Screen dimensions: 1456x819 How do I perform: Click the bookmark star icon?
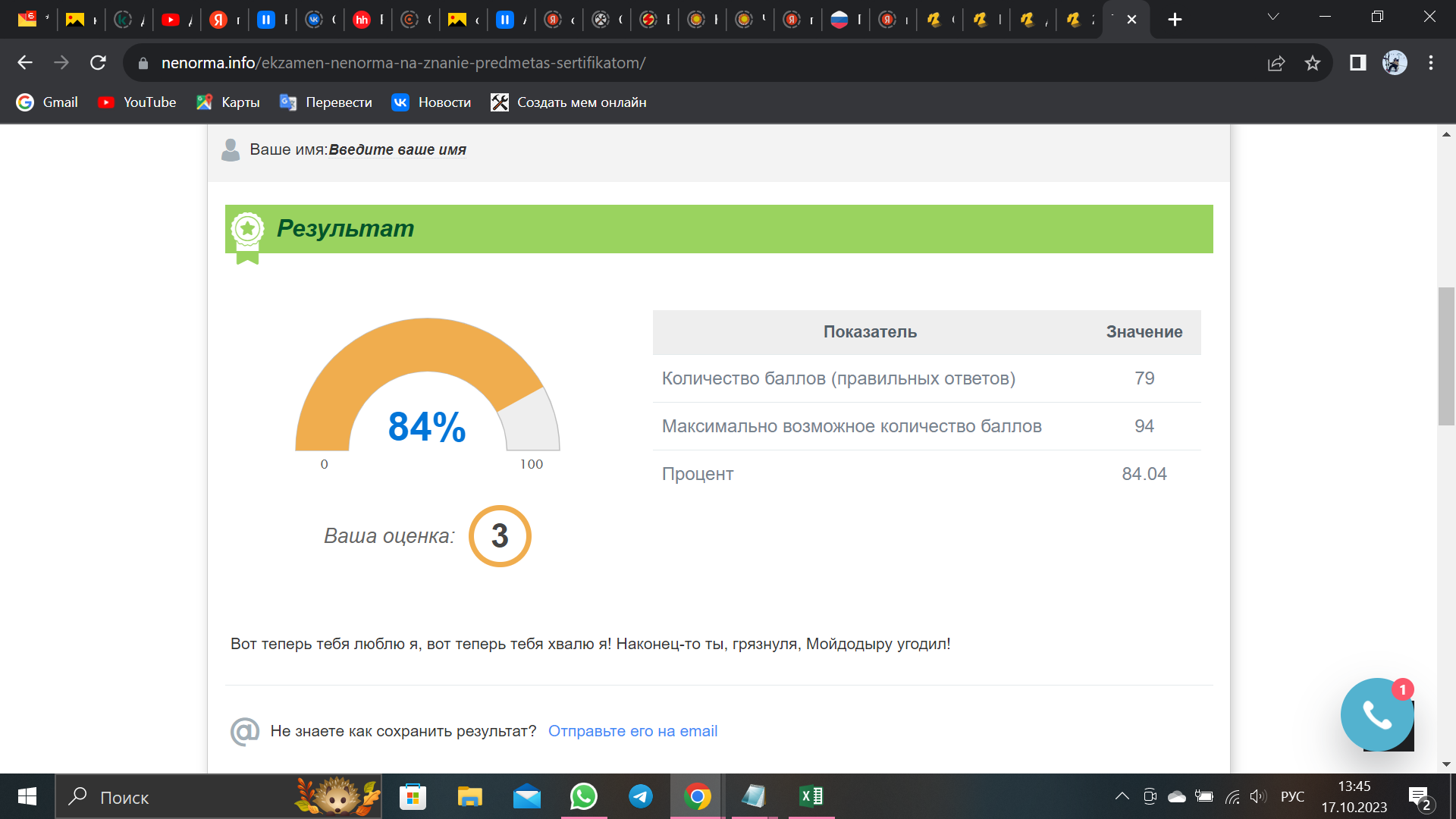(x=1313, y=63)
